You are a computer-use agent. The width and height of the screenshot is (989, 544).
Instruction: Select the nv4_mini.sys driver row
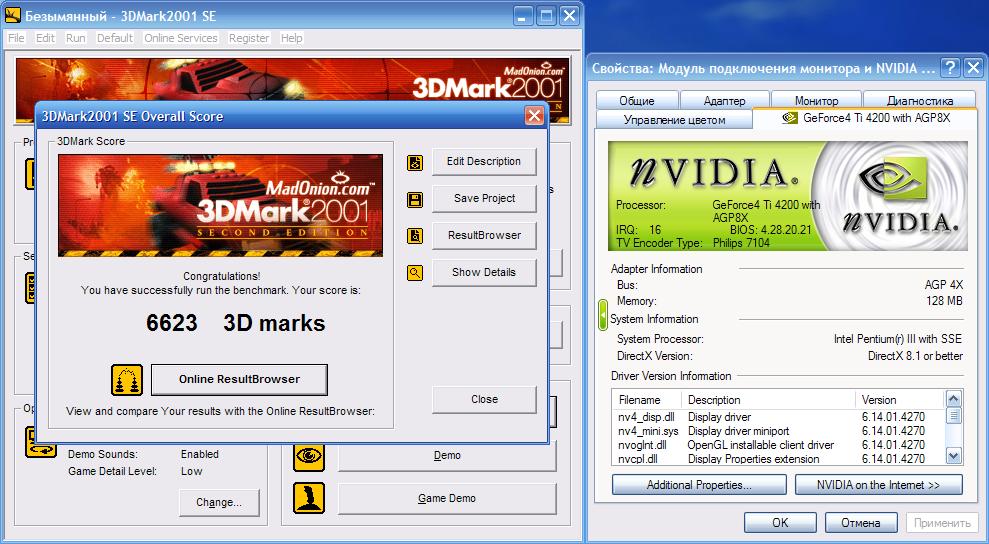coord(778,431)
